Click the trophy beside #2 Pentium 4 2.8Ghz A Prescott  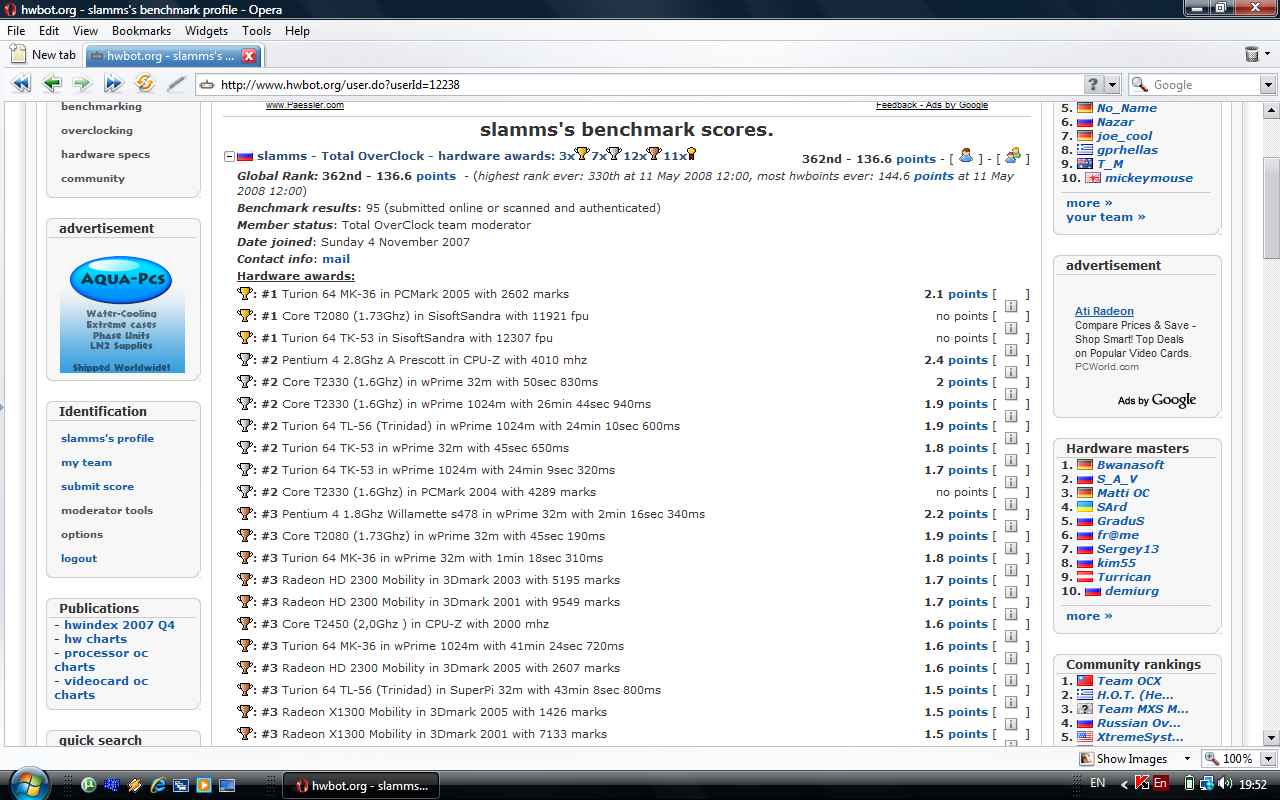click(x=245, y=360)
